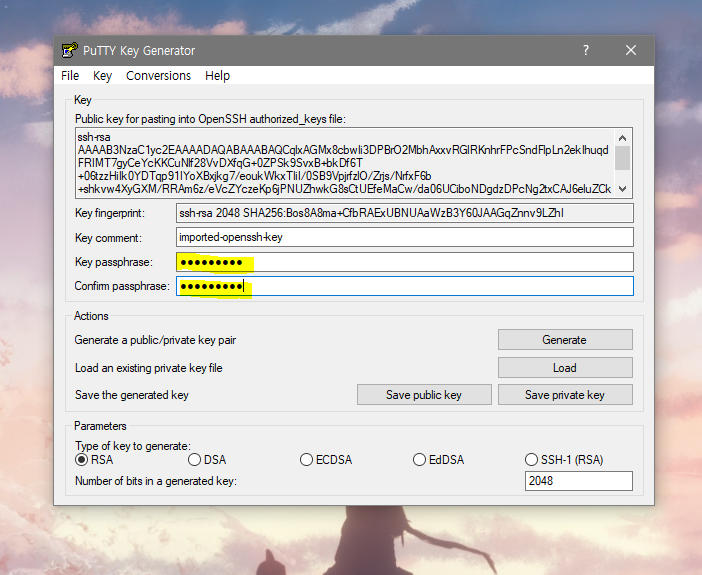Click the scroll up arrow of public key box
702x575 pixels.
click(622, 137)
